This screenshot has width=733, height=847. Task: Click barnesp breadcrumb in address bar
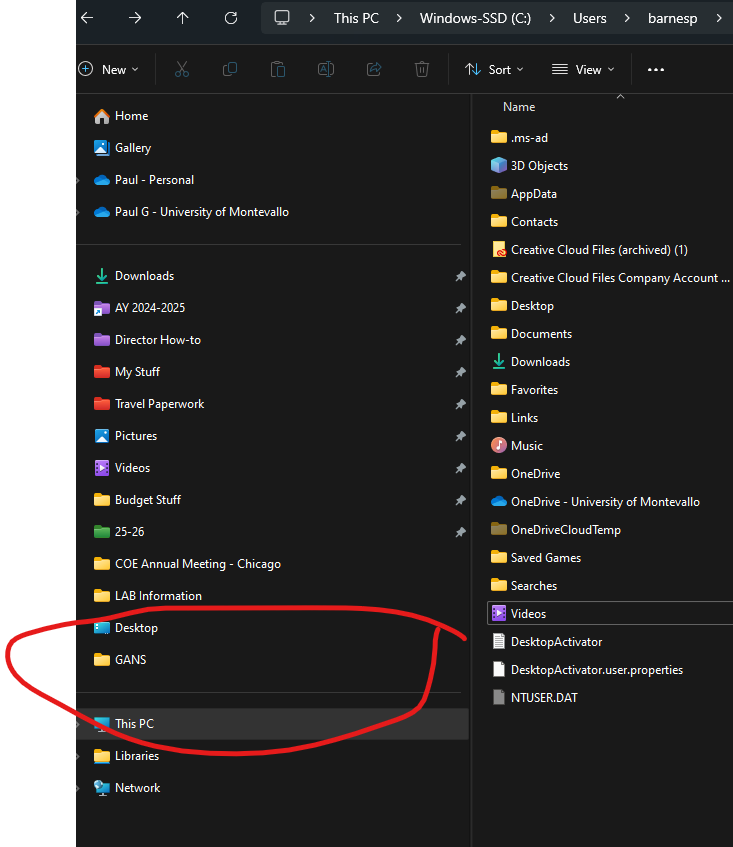click(673, 18)
